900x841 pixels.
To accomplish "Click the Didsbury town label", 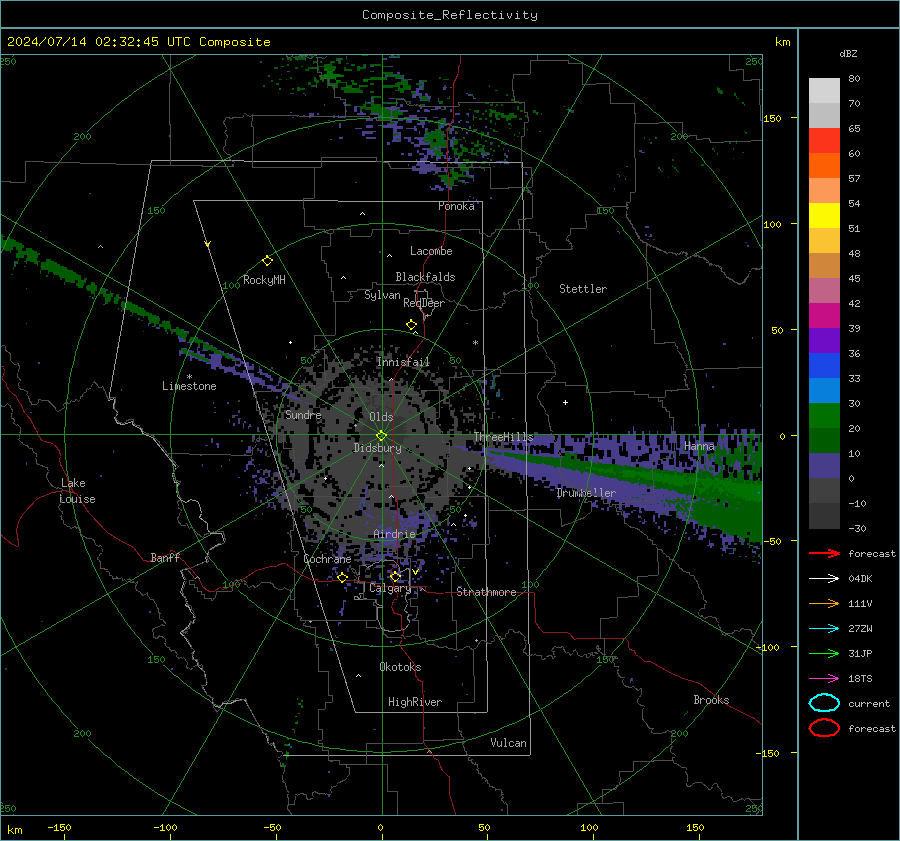I will 377,448.
